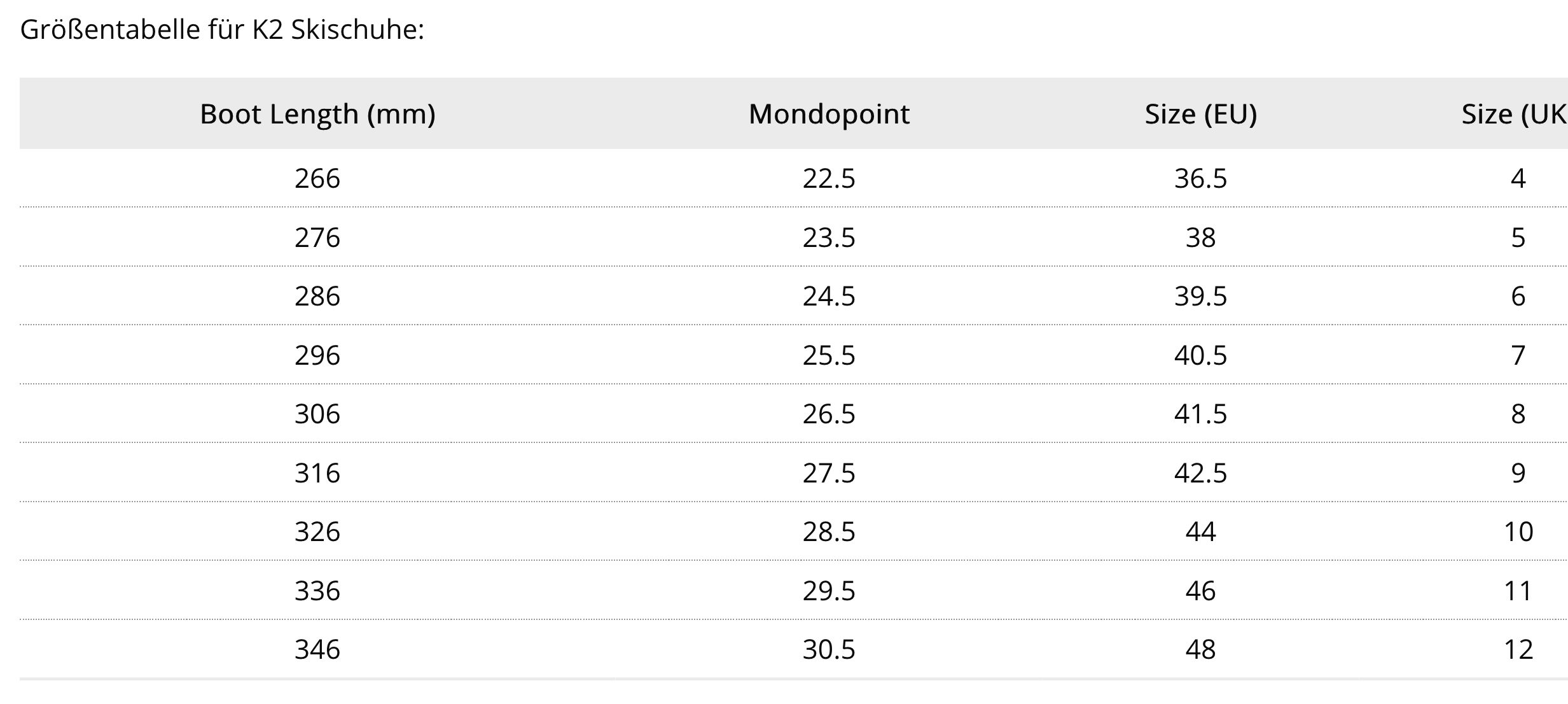Image resolution: width=1568 pixels, height=704 pixels.
Task: Select the boot length cell 346
Action: click(317, 649)
